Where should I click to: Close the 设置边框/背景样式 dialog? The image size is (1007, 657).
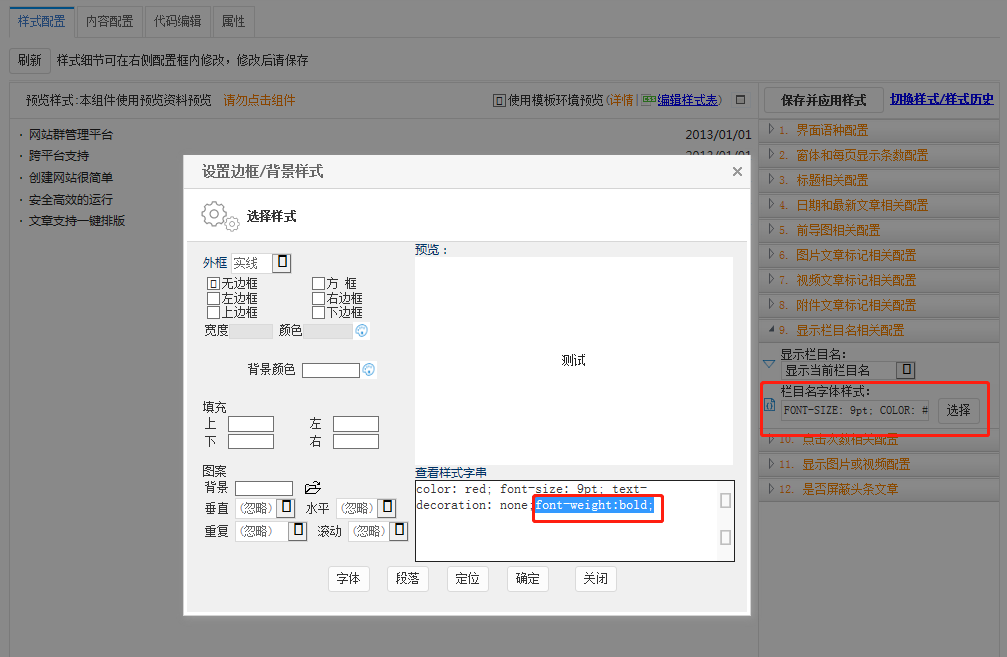click(737, 171)
